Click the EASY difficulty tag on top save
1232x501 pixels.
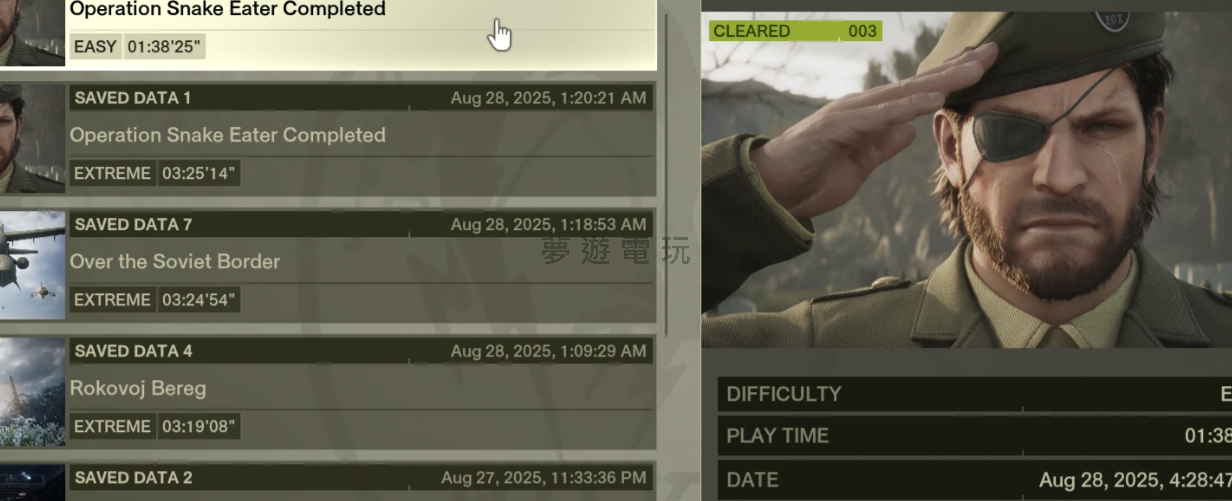pyautogui.click(x=95, y=46)
